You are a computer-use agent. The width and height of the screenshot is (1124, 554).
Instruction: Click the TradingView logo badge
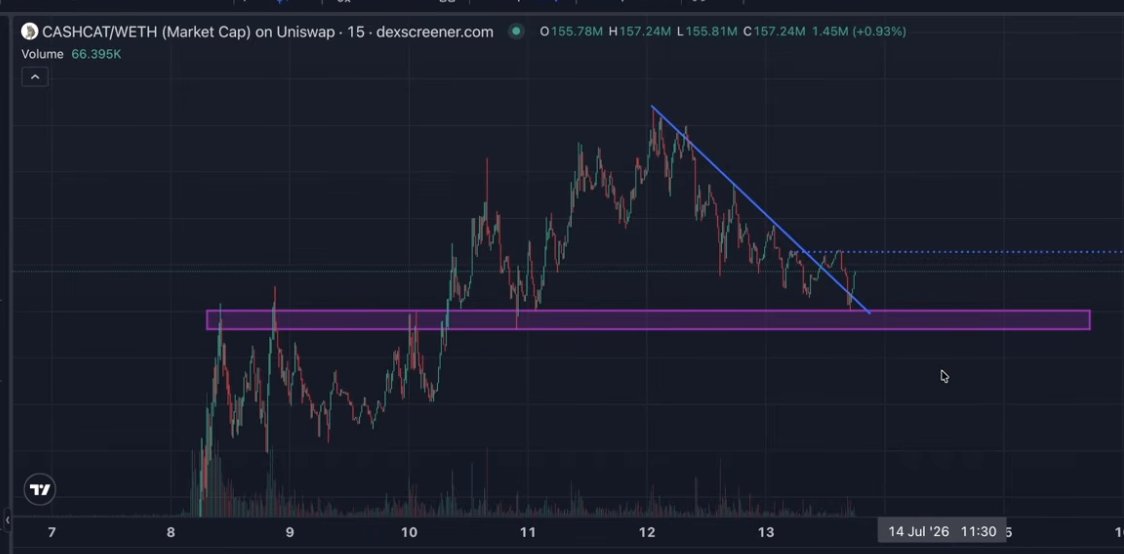pyautogui.click(x=39, y=490)
